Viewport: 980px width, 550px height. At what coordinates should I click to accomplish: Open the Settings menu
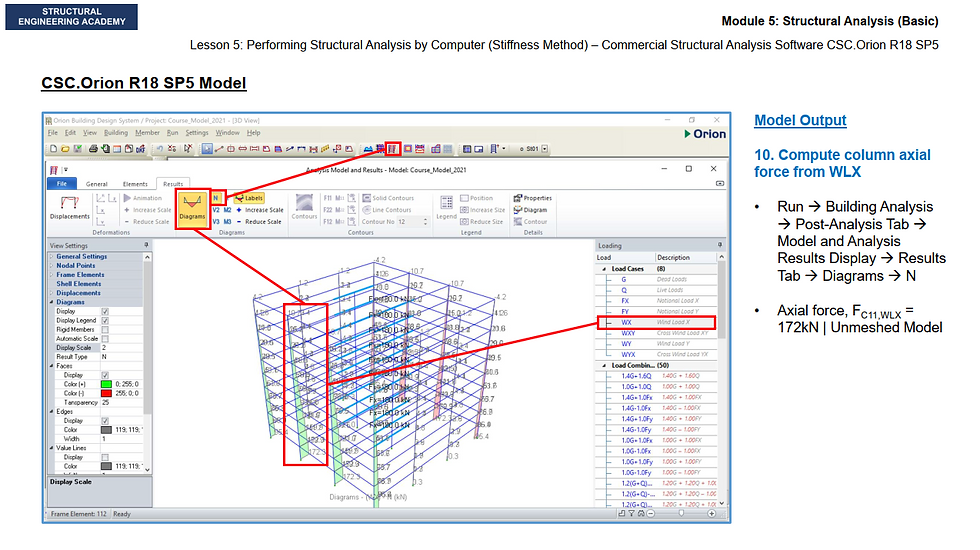197,132
